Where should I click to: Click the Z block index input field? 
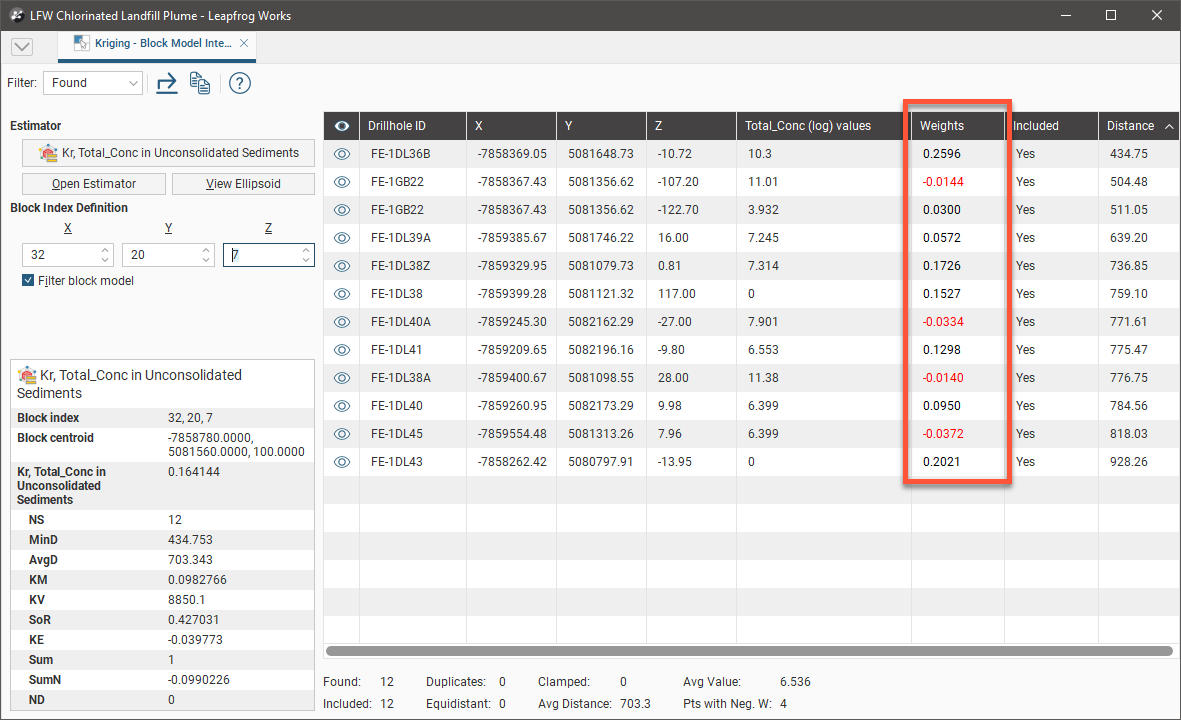click(x=262, y=255)
